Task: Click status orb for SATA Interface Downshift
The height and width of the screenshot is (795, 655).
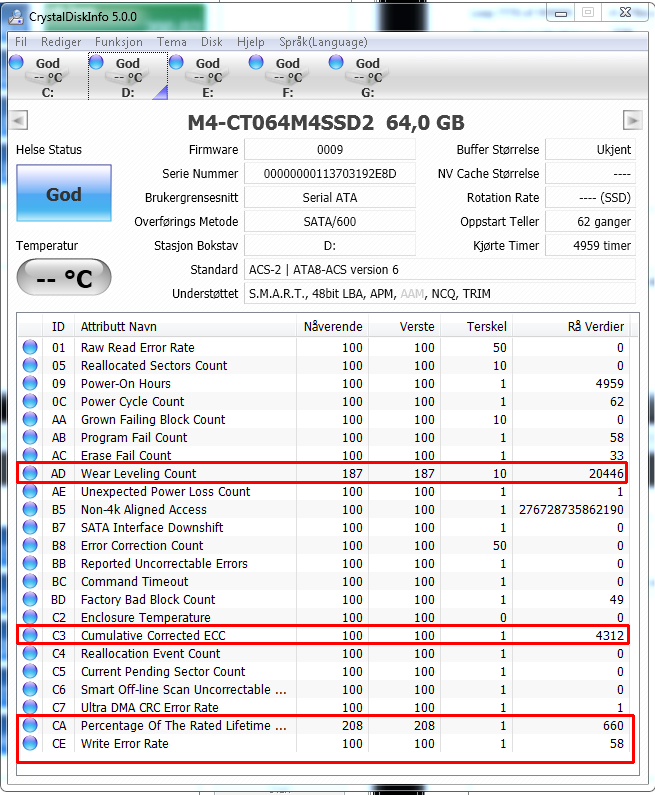Action: (x=30, y=527)
